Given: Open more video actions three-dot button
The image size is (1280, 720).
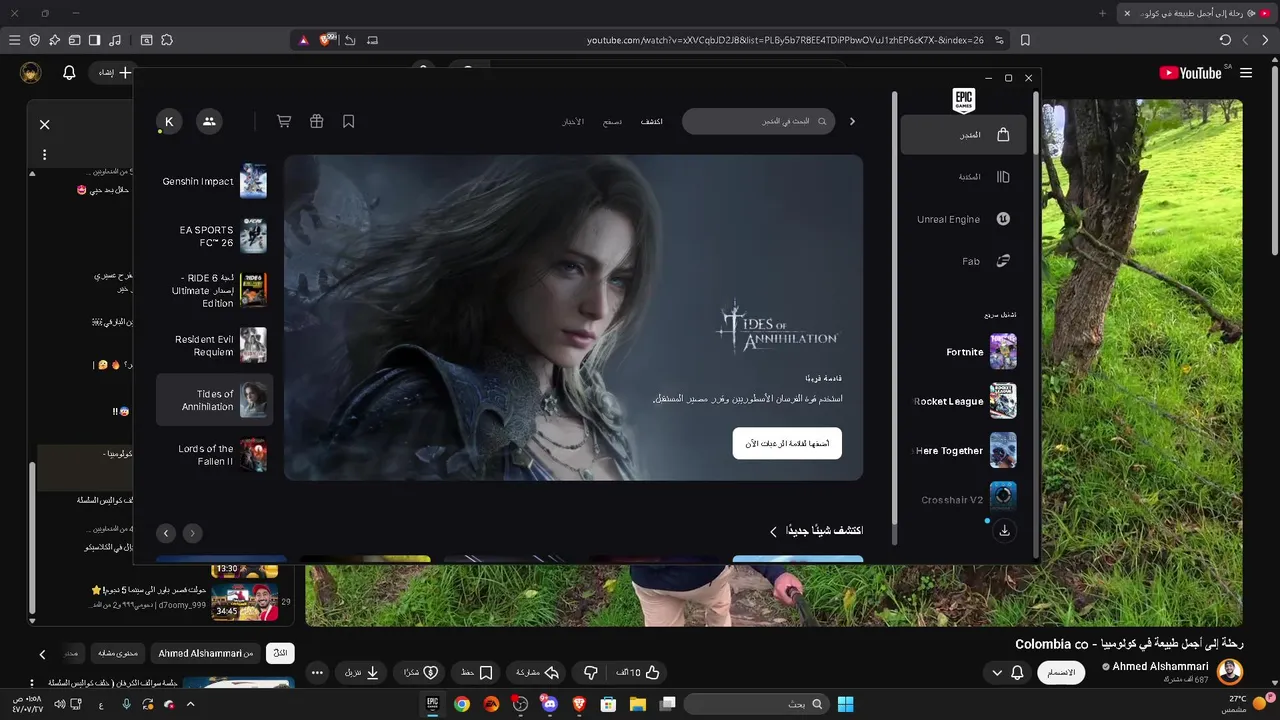Looking at the screenshot, I should point(317,672).
